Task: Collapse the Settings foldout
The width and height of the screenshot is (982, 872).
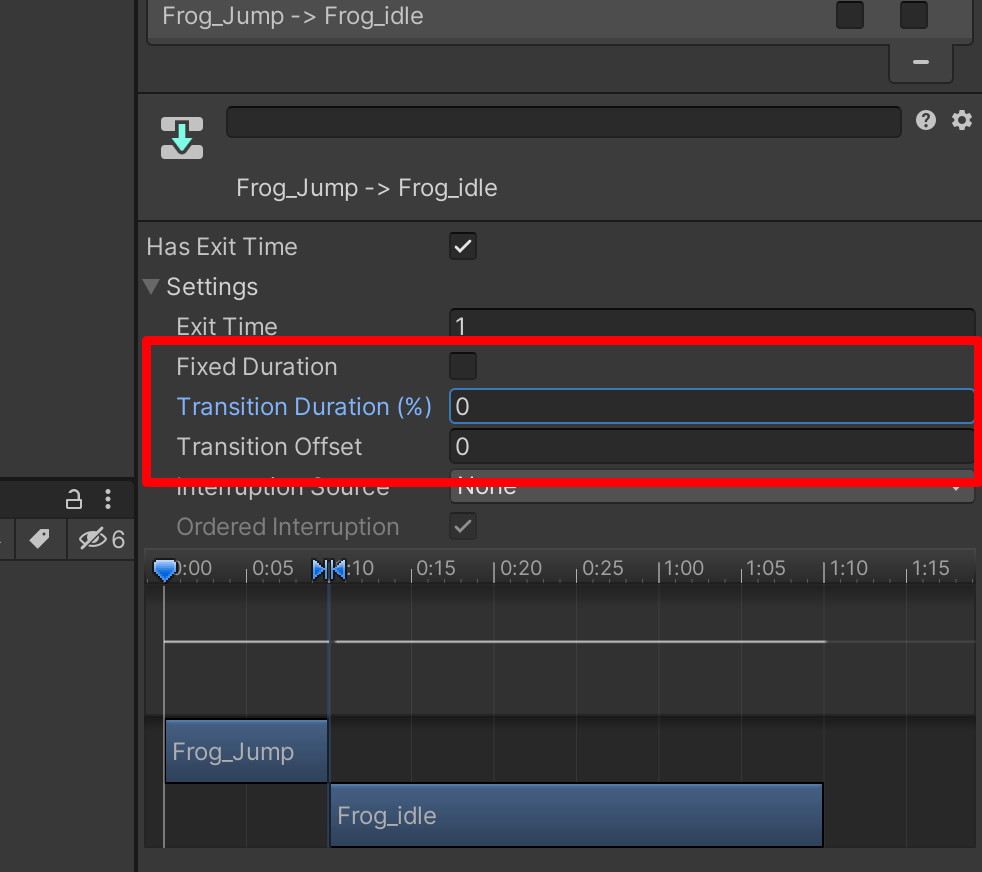Action: [x=151, y=287]
